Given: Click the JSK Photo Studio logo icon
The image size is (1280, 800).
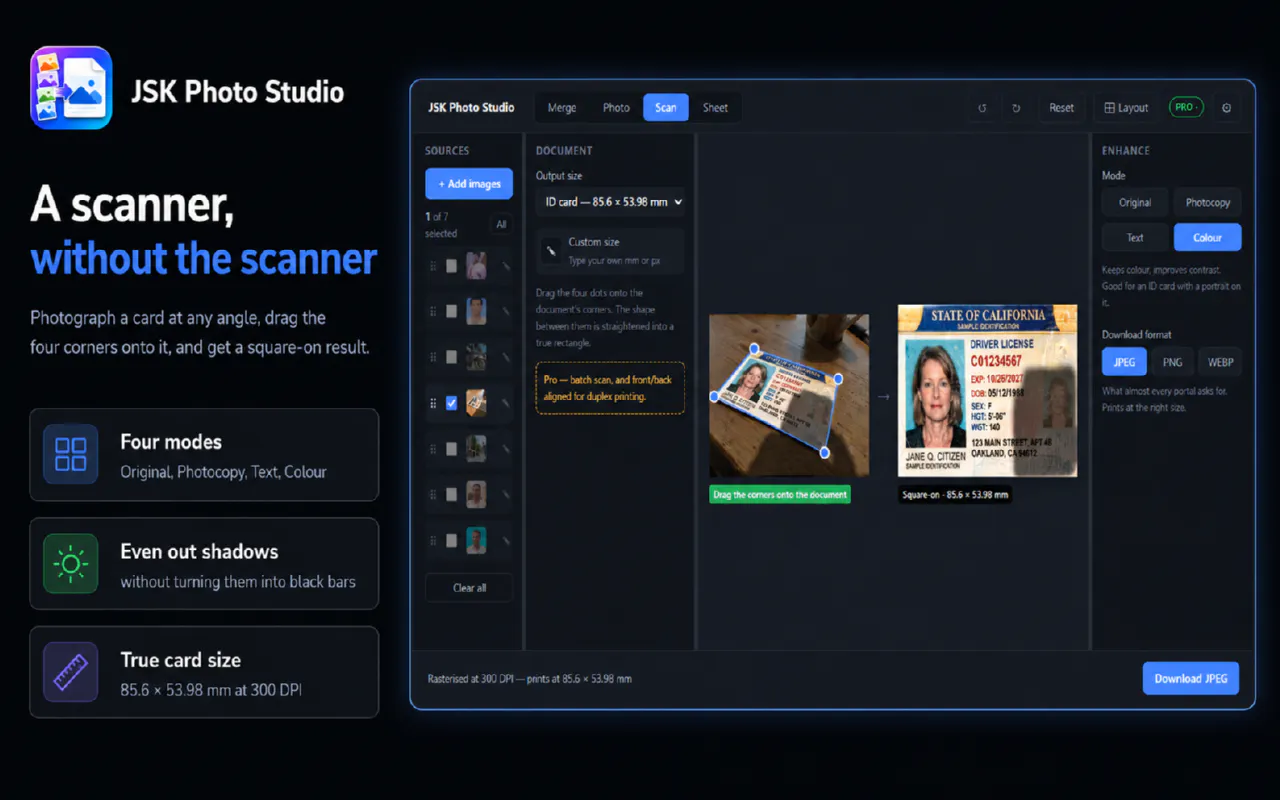Looking at the screenshot, I should 71,88.
